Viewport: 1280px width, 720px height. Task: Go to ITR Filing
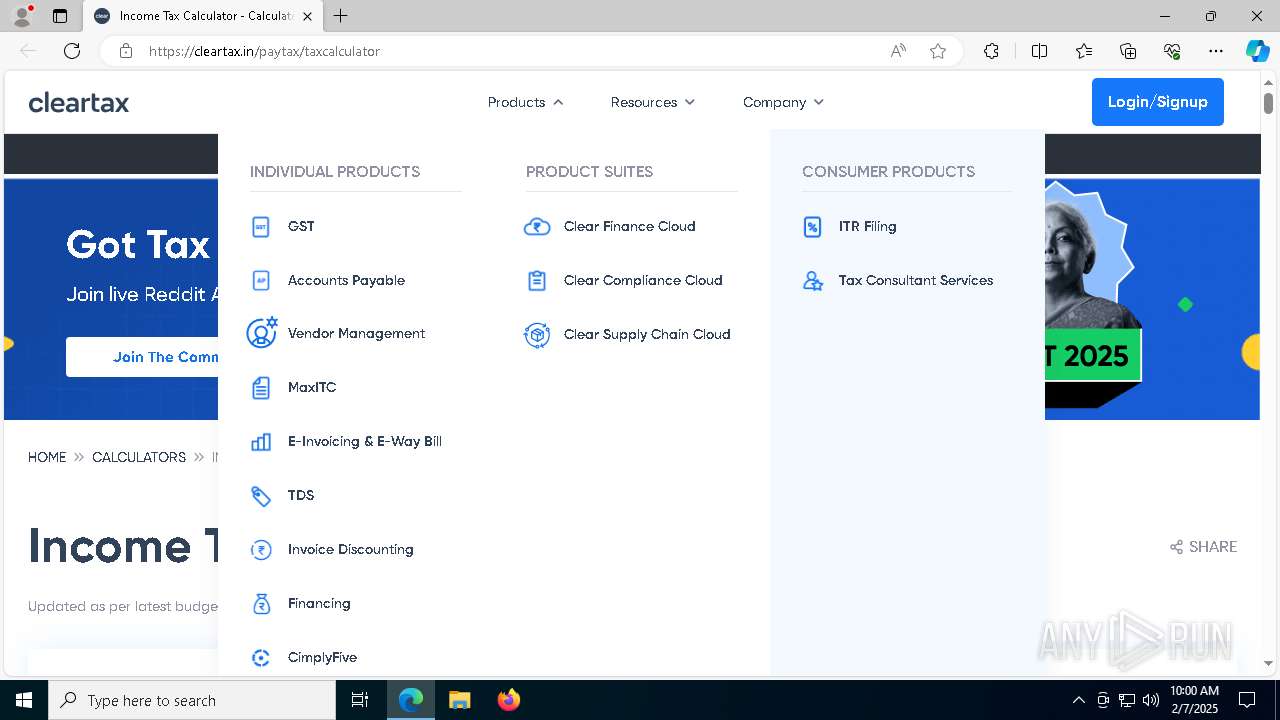coord(868,227)
